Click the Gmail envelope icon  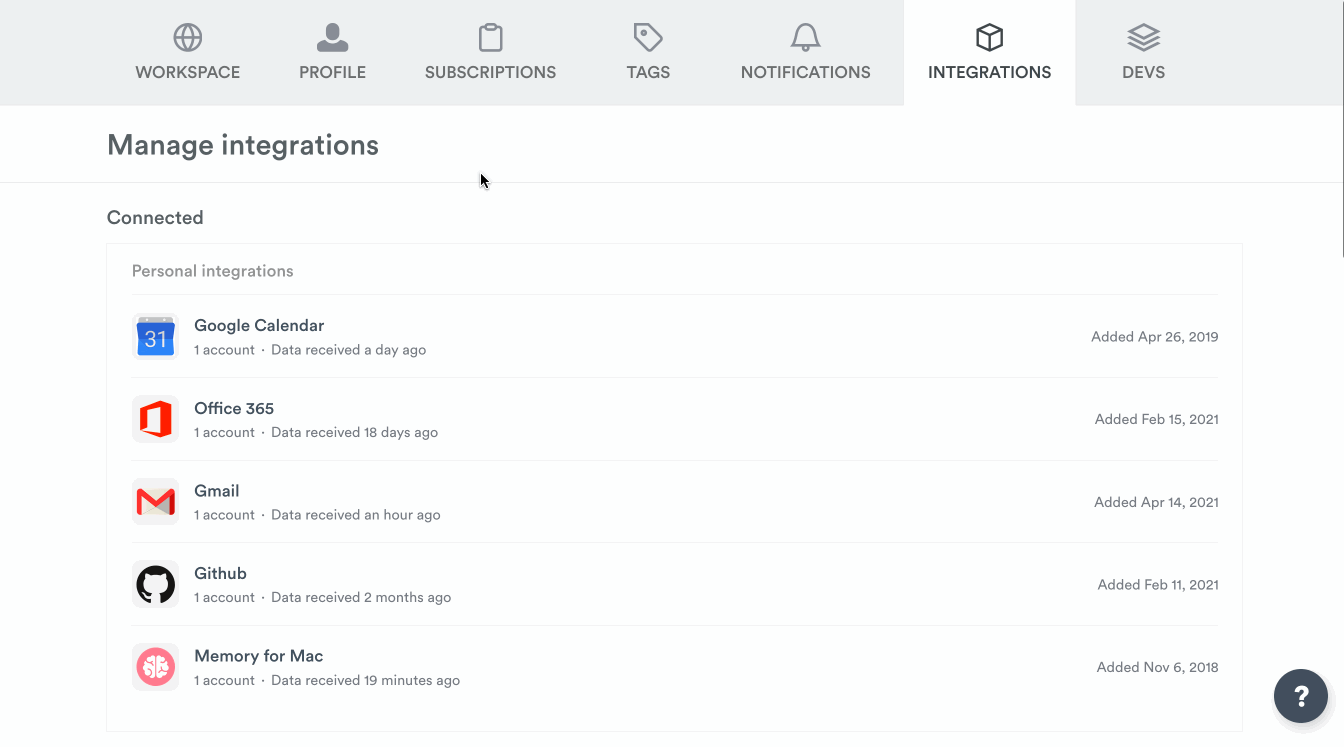pos(155,502)
